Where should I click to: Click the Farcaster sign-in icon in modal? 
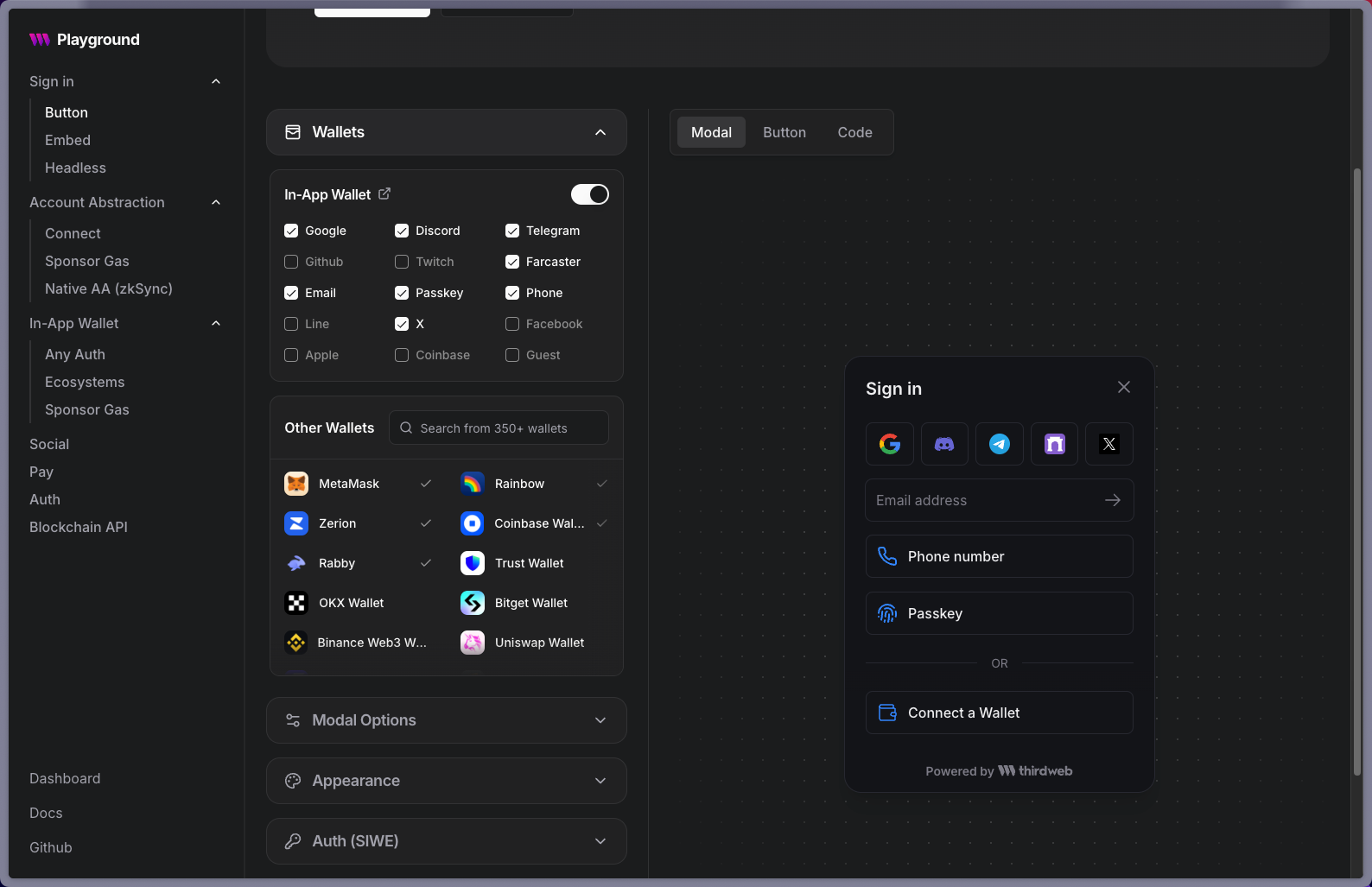click(x=1055, y=444)
